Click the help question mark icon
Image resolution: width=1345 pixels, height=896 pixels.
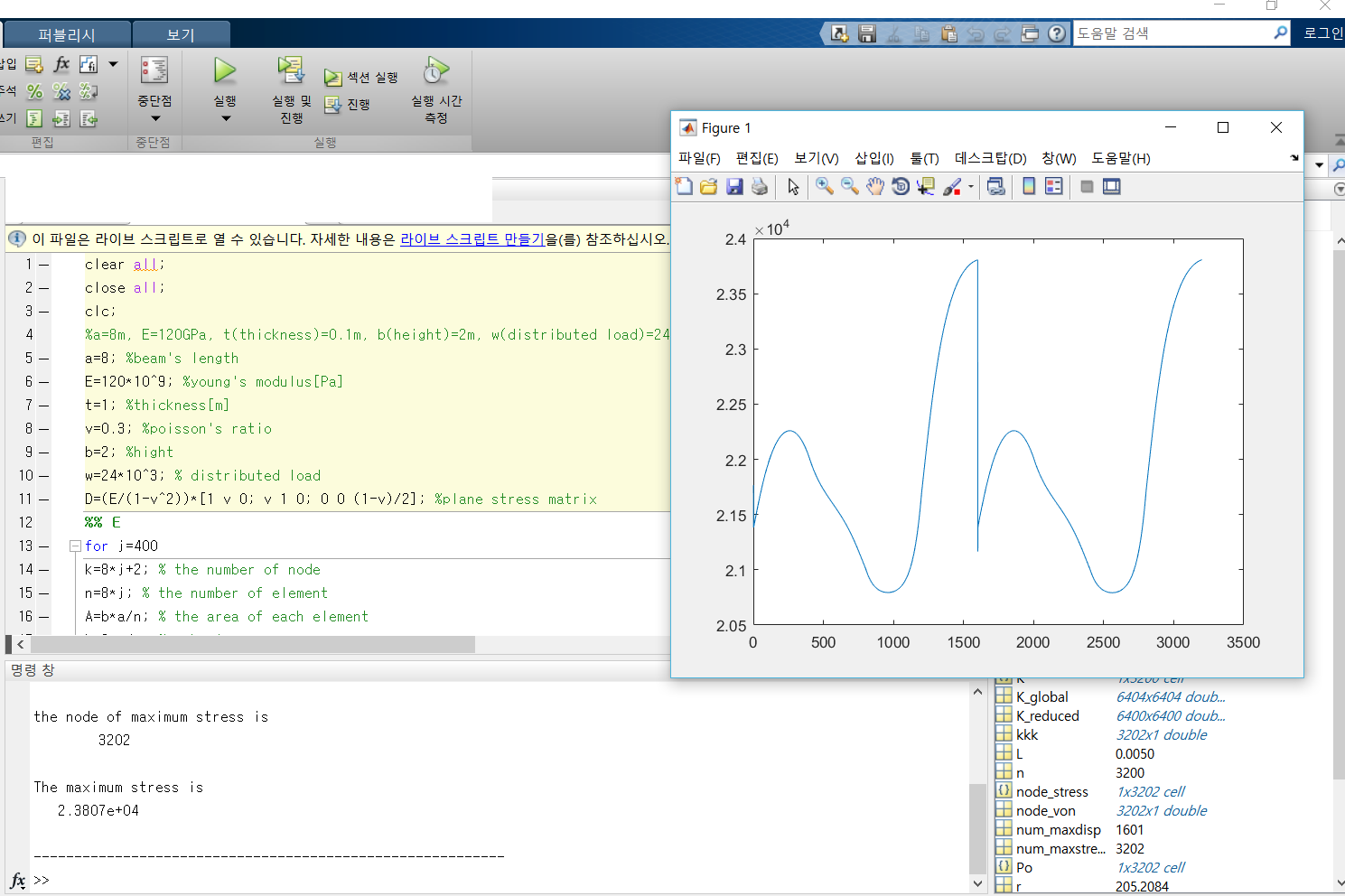point(1057,34)
